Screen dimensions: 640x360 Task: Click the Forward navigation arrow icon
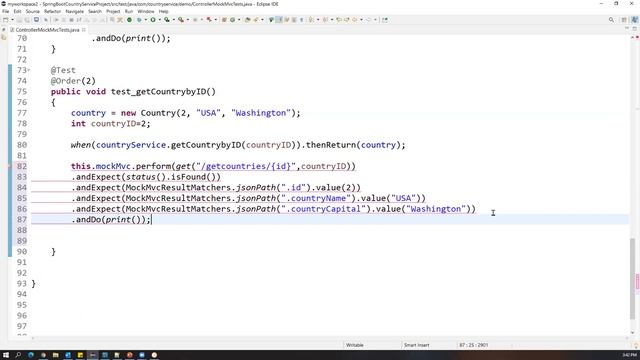point(369,20)
